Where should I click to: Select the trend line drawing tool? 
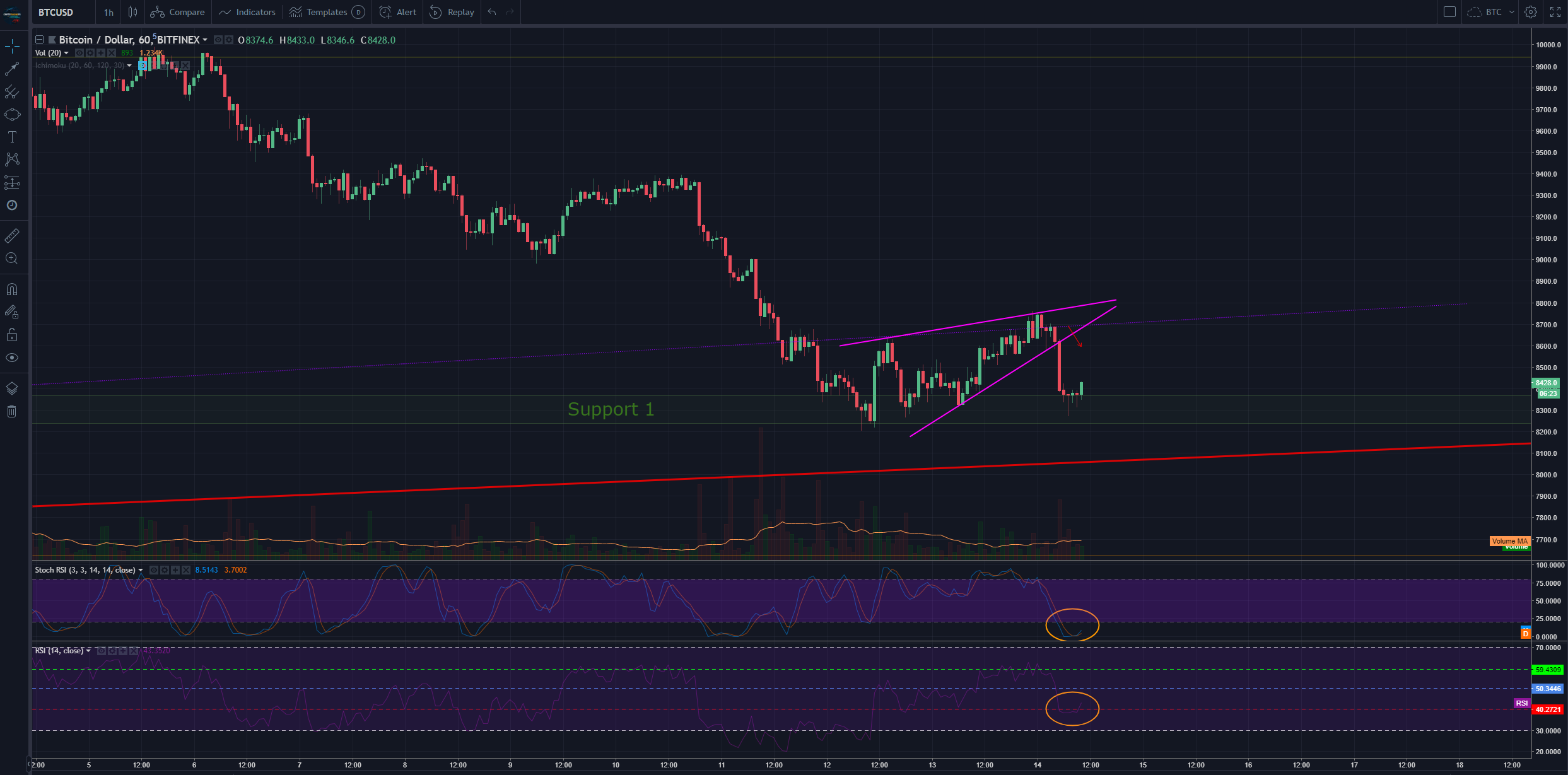(12, 69)
